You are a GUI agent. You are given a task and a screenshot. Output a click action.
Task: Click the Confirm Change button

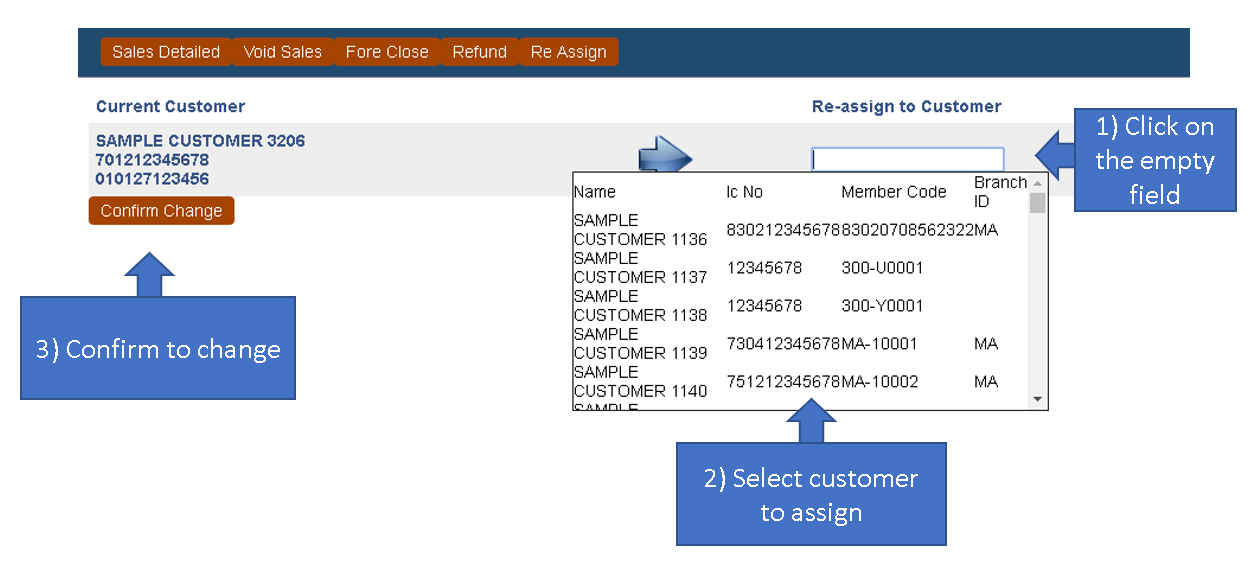tap(161, 211)
